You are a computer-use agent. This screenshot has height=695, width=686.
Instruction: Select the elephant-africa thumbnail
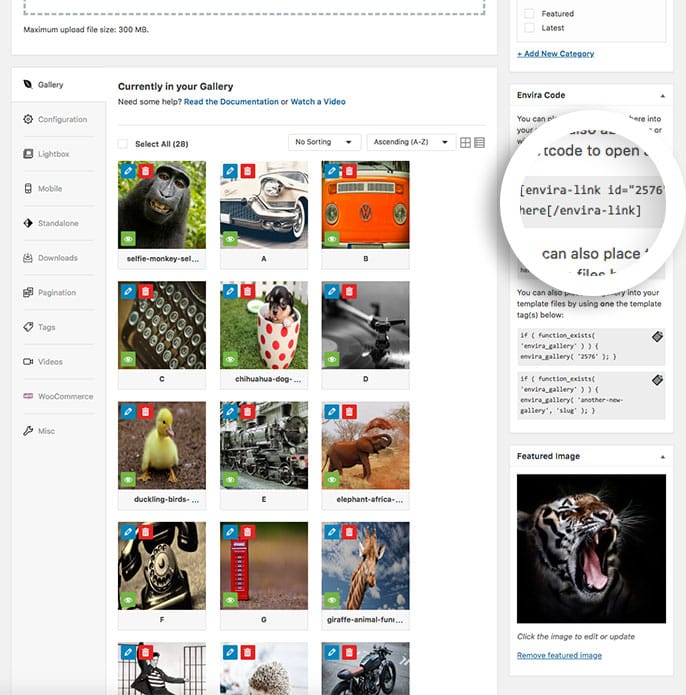(x=366, y=445)
